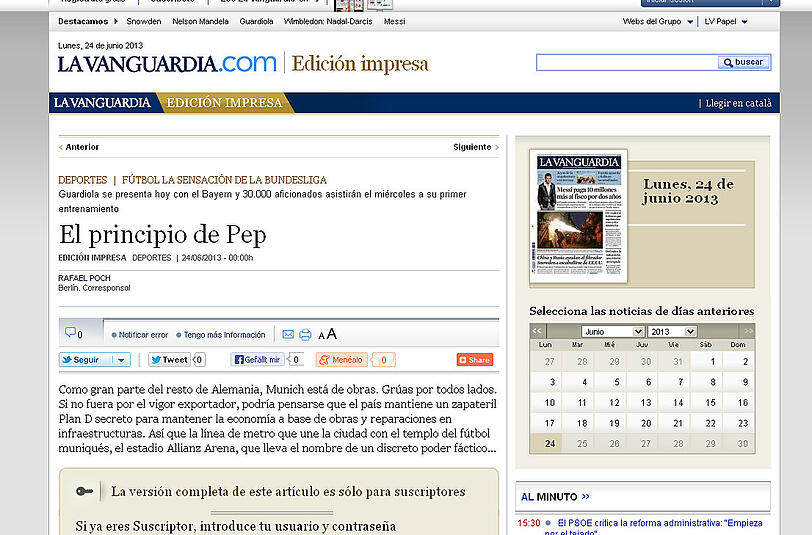Click the Edición impresa header title
Image resolution: width=812 pixels, height=535 pixels.
coord(360,64)
